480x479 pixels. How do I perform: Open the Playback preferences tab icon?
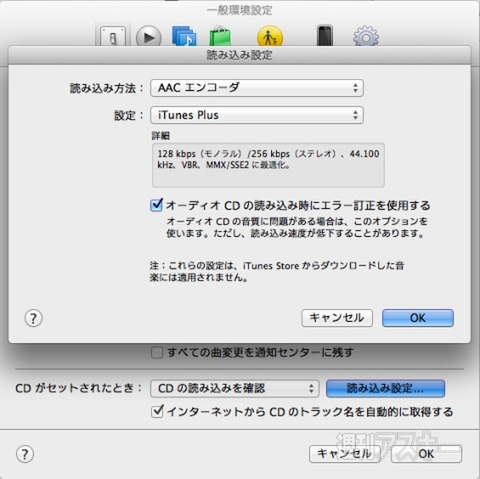click(149, 37)
